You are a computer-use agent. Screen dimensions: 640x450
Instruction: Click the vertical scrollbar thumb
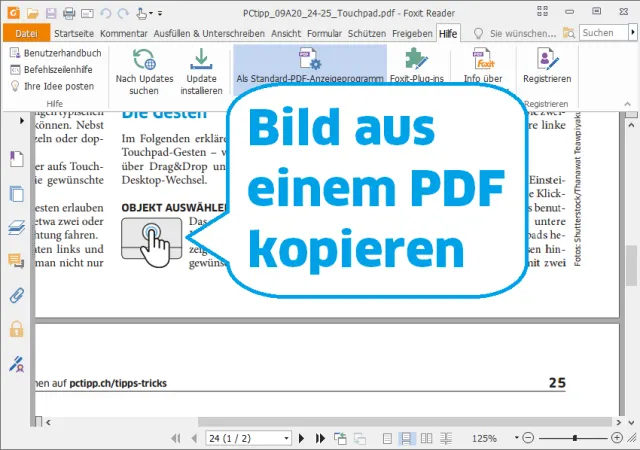(631, 265)
